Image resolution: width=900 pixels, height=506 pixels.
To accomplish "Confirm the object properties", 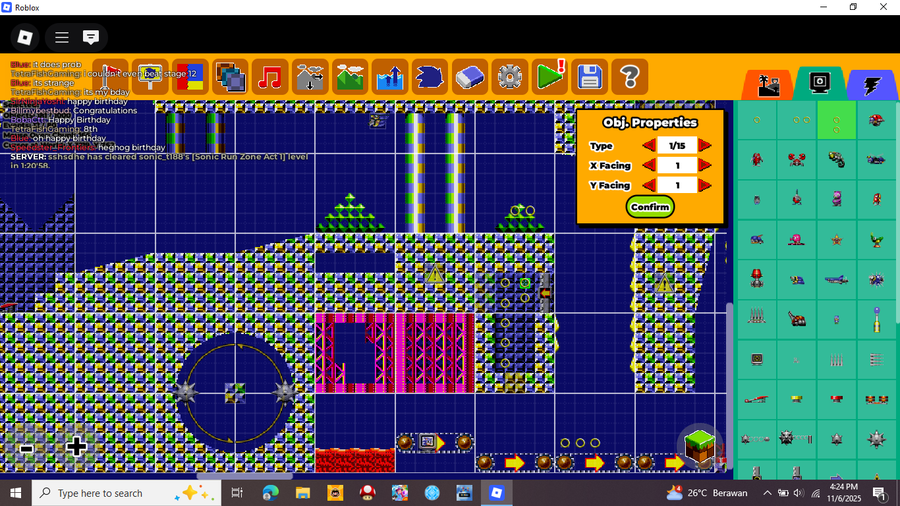I will [x=650, y=207].
